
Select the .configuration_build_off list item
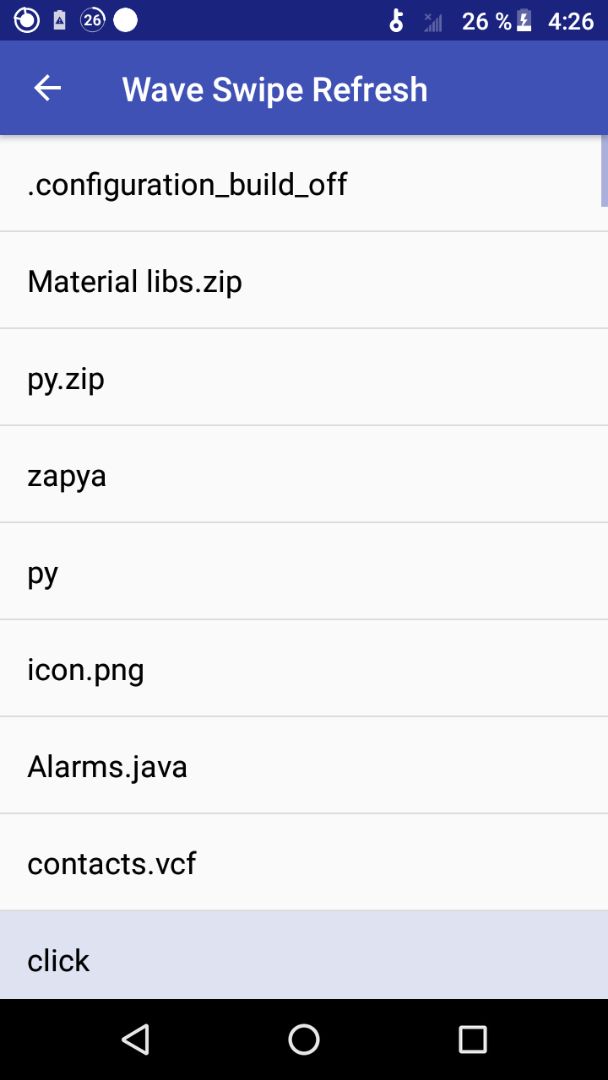coord(300,184)
